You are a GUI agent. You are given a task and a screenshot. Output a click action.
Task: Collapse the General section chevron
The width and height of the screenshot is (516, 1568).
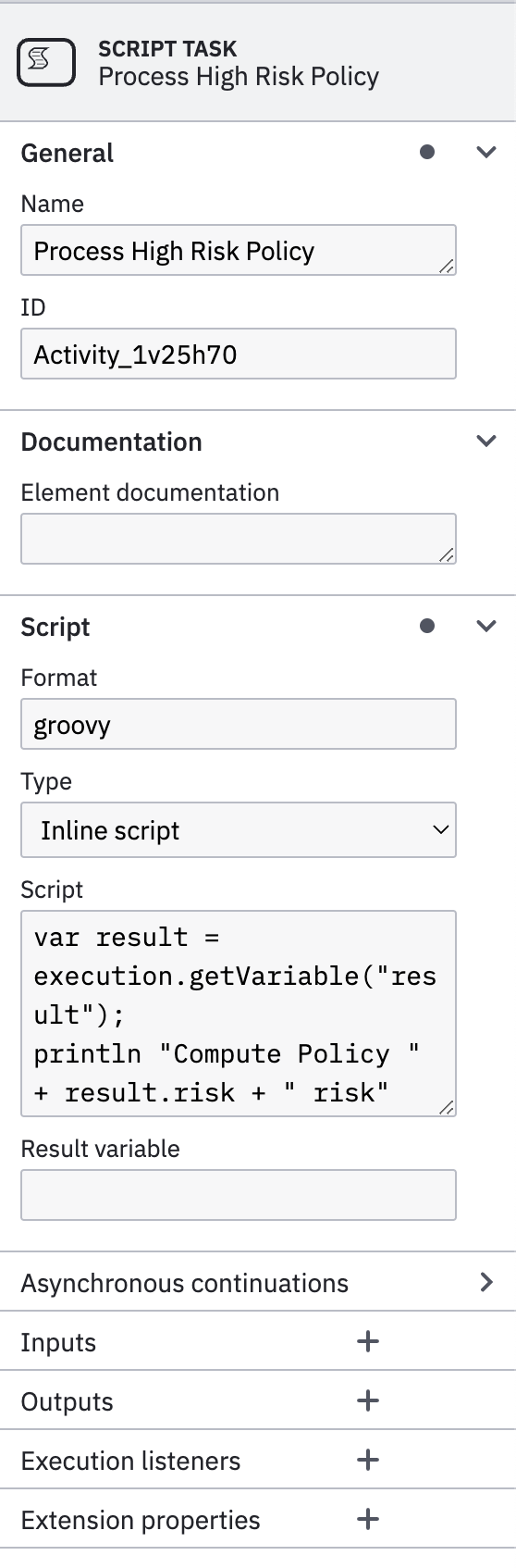click(486, 152)
